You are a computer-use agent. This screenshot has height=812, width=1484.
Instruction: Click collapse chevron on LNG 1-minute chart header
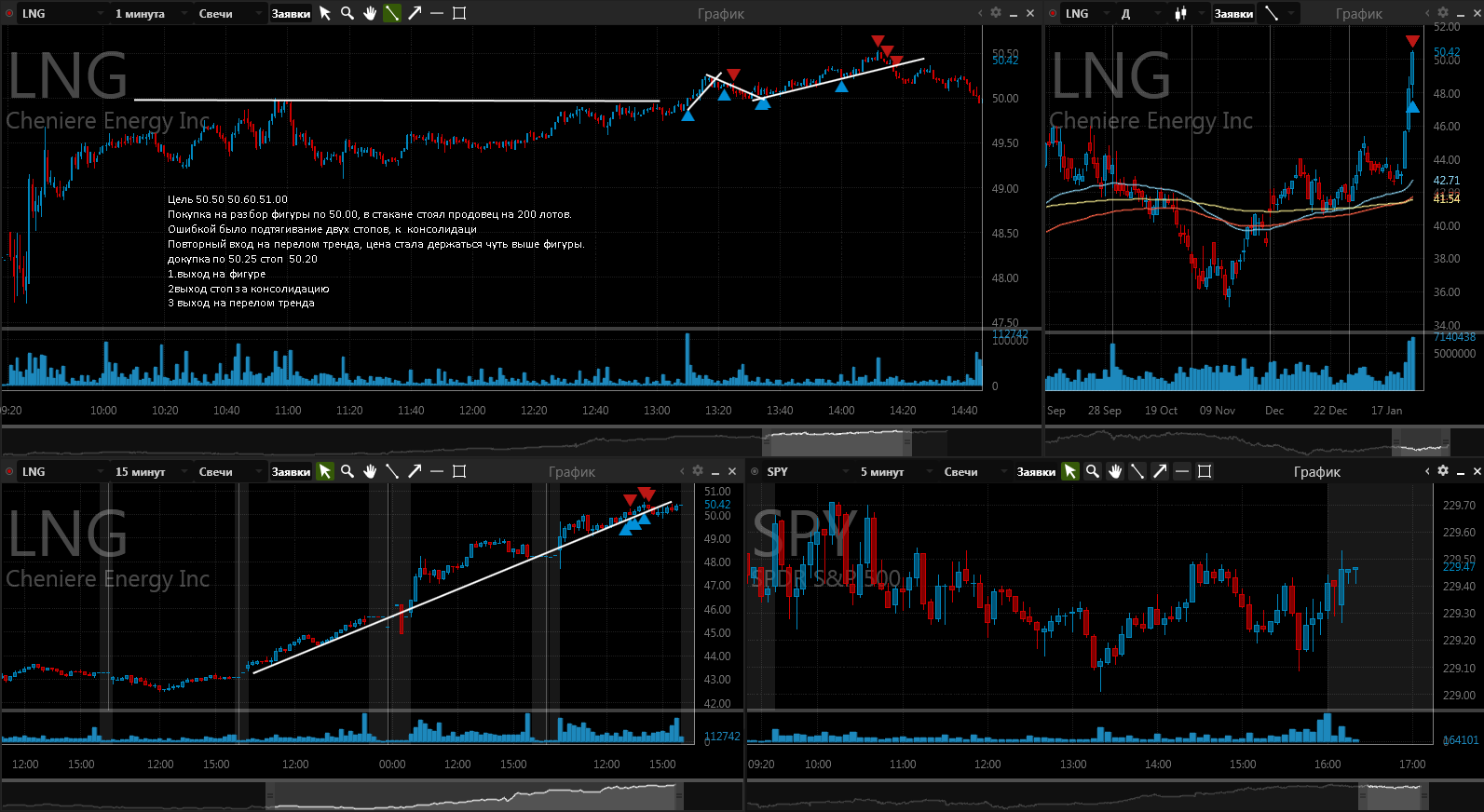point(980,13)
